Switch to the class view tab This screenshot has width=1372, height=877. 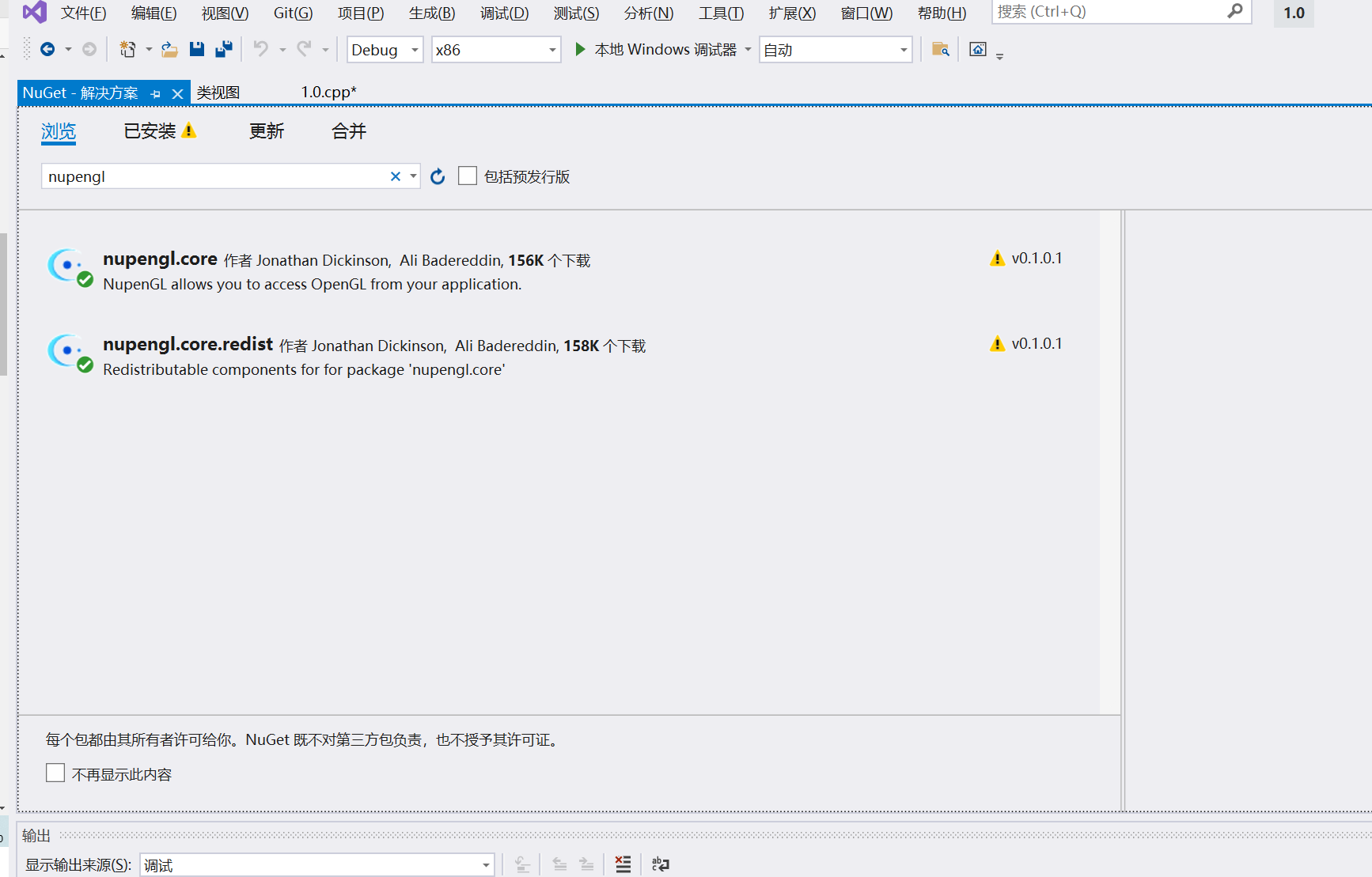218,93
